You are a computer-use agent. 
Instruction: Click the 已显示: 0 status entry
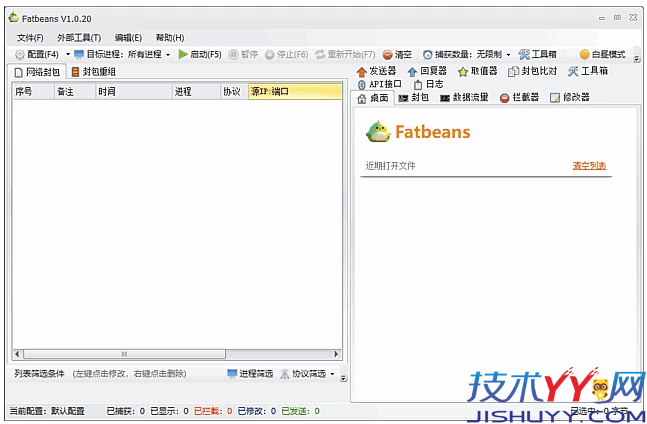coord(170,411)
